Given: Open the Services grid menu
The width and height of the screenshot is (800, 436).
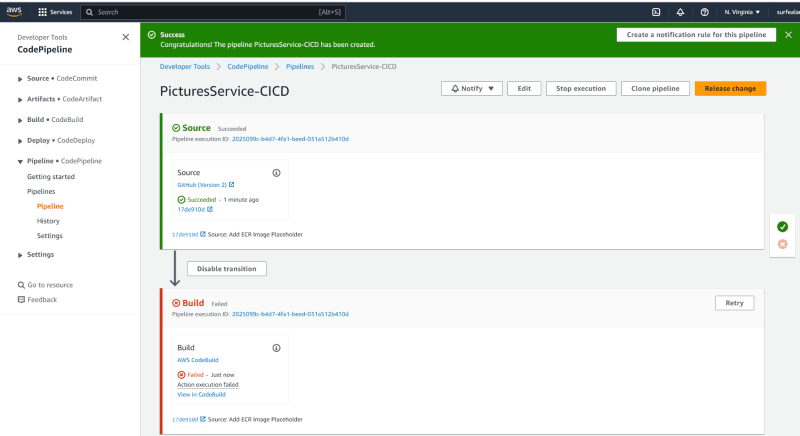Looking at the screenshot, I should 55,12.
